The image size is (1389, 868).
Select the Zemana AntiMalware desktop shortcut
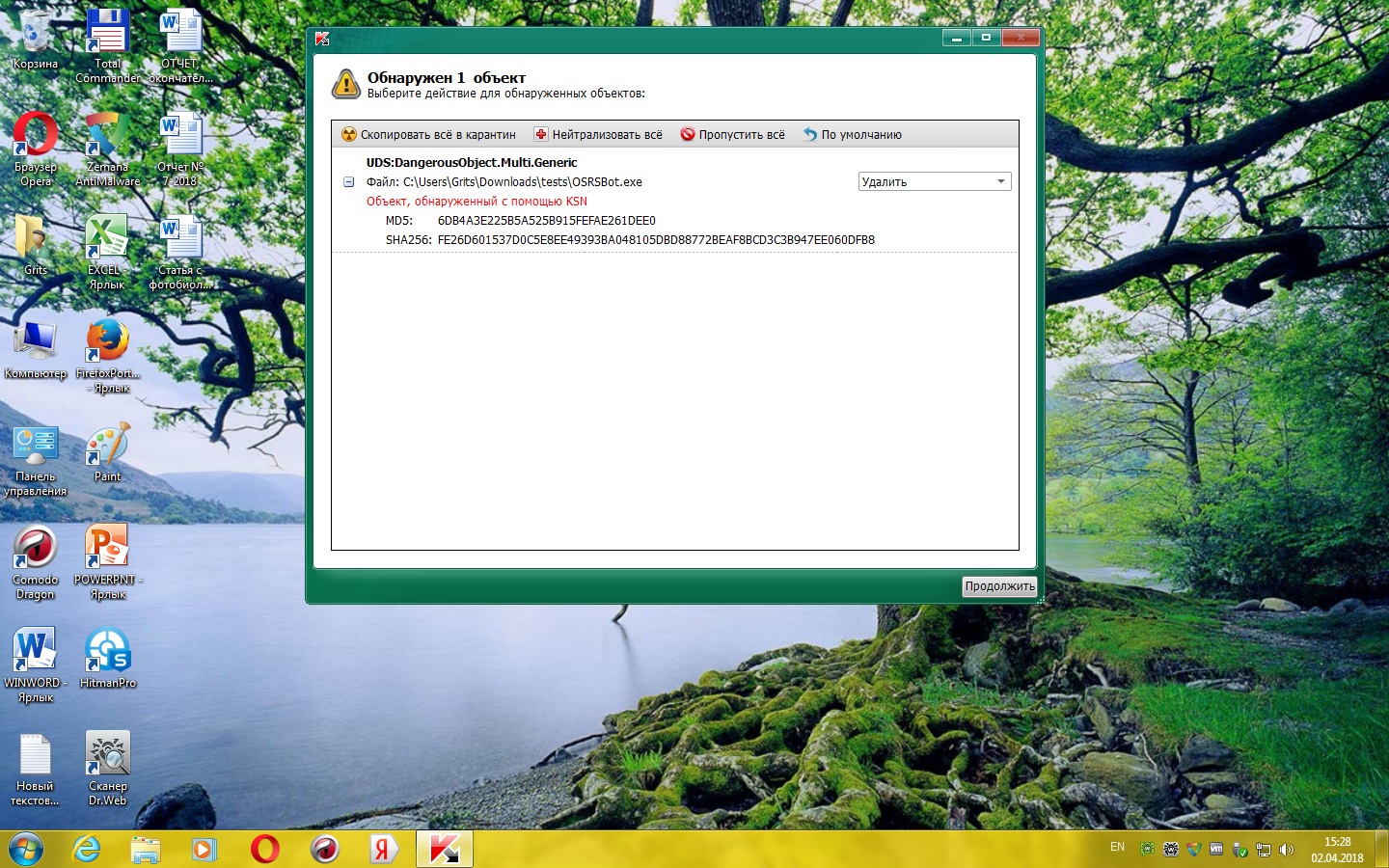point(108,149)
